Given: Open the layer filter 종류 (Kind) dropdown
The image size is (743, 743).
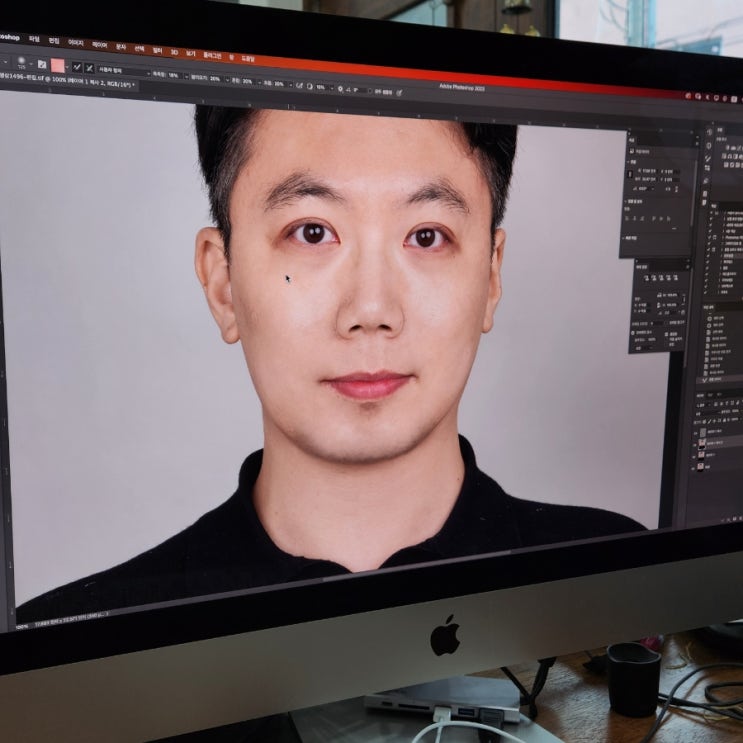Looking at the screenshot, I should point(703,405).
